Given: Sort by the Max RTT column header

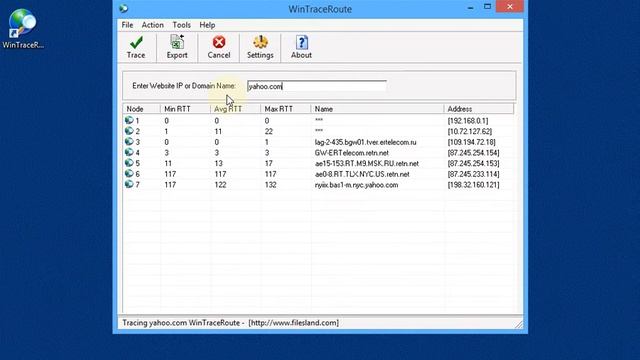Looking at the screenshot, I should click(x=286, y=109).
